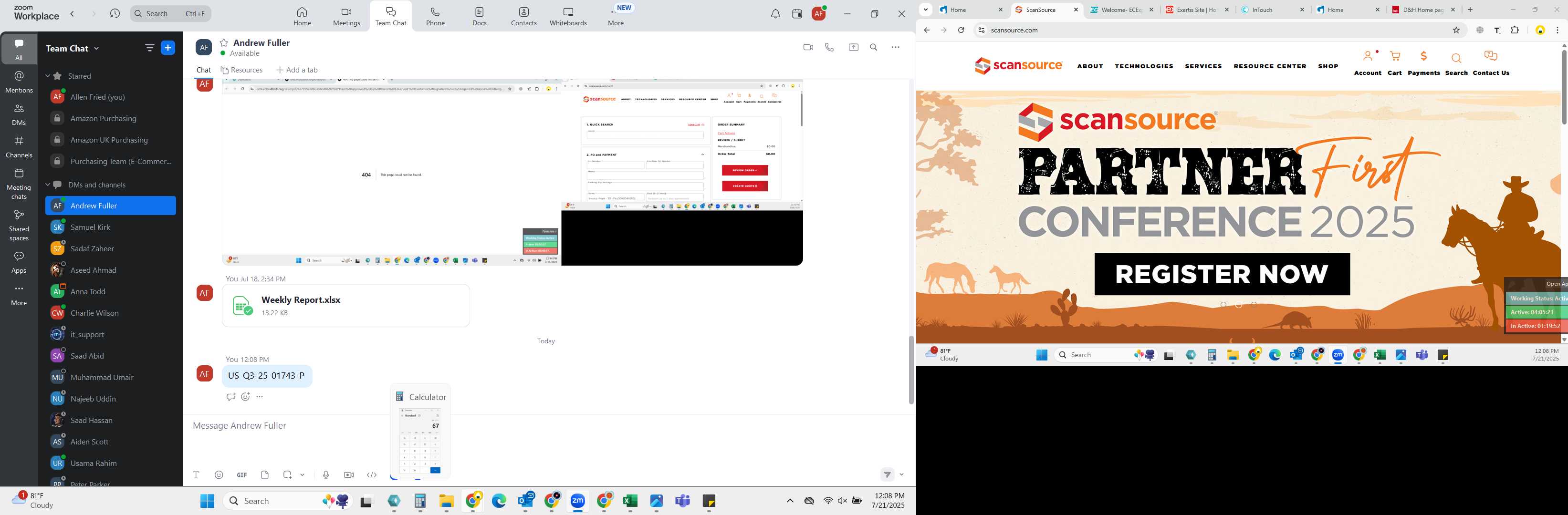
Task: Record audio message with microphone icon
Action: click(x=326, y=475)
